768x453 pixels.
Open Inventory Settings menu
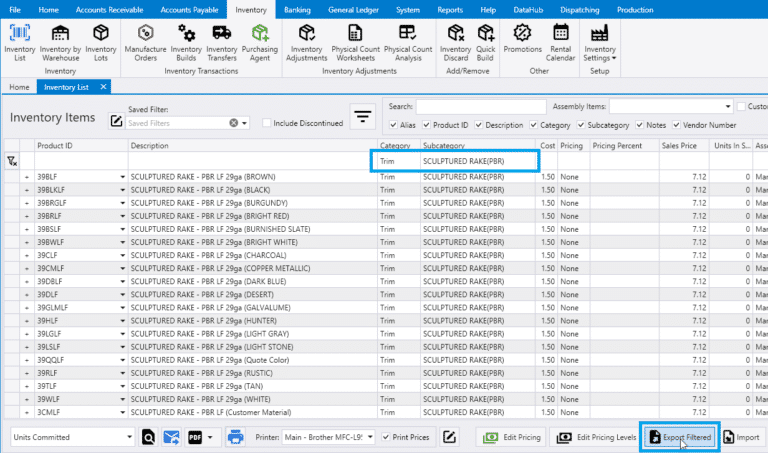coord(600,43)
